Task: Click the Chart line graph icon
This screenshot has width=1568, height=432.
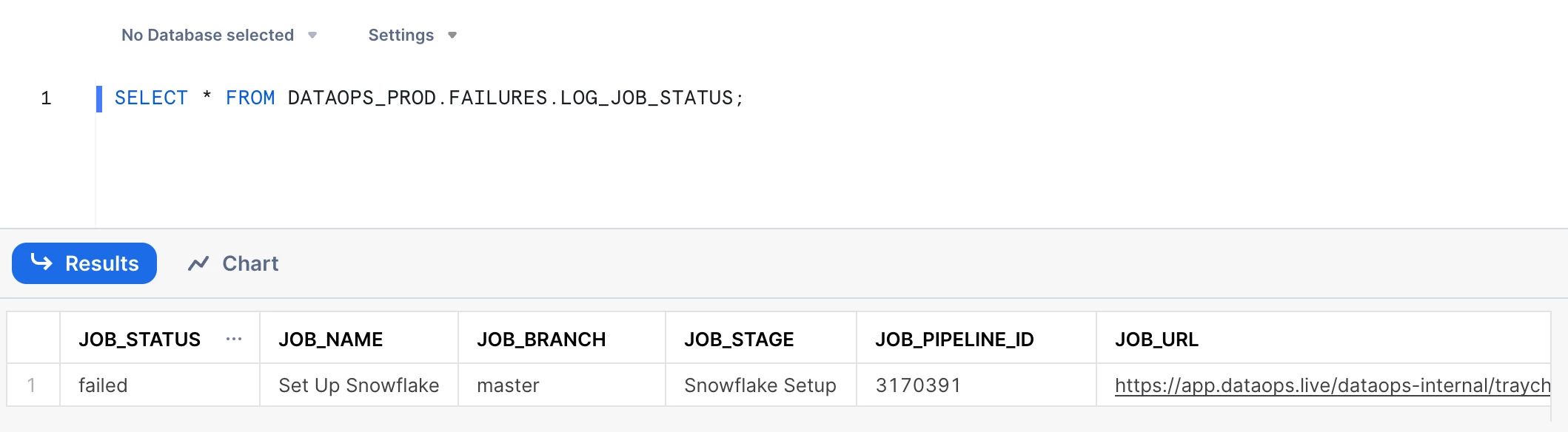Action: (x=198, y=263)
